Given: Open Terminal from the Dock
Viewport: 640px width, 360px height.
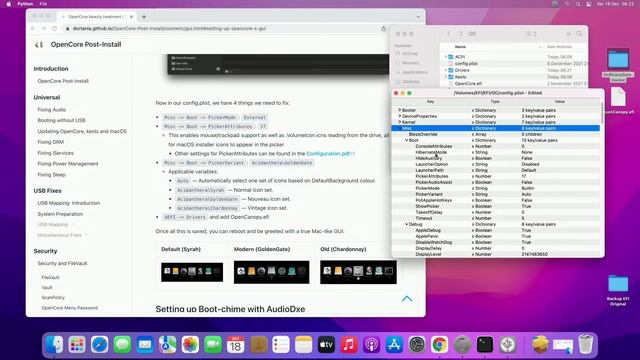Looking at the screenshot, I should [x=485, y=345].
